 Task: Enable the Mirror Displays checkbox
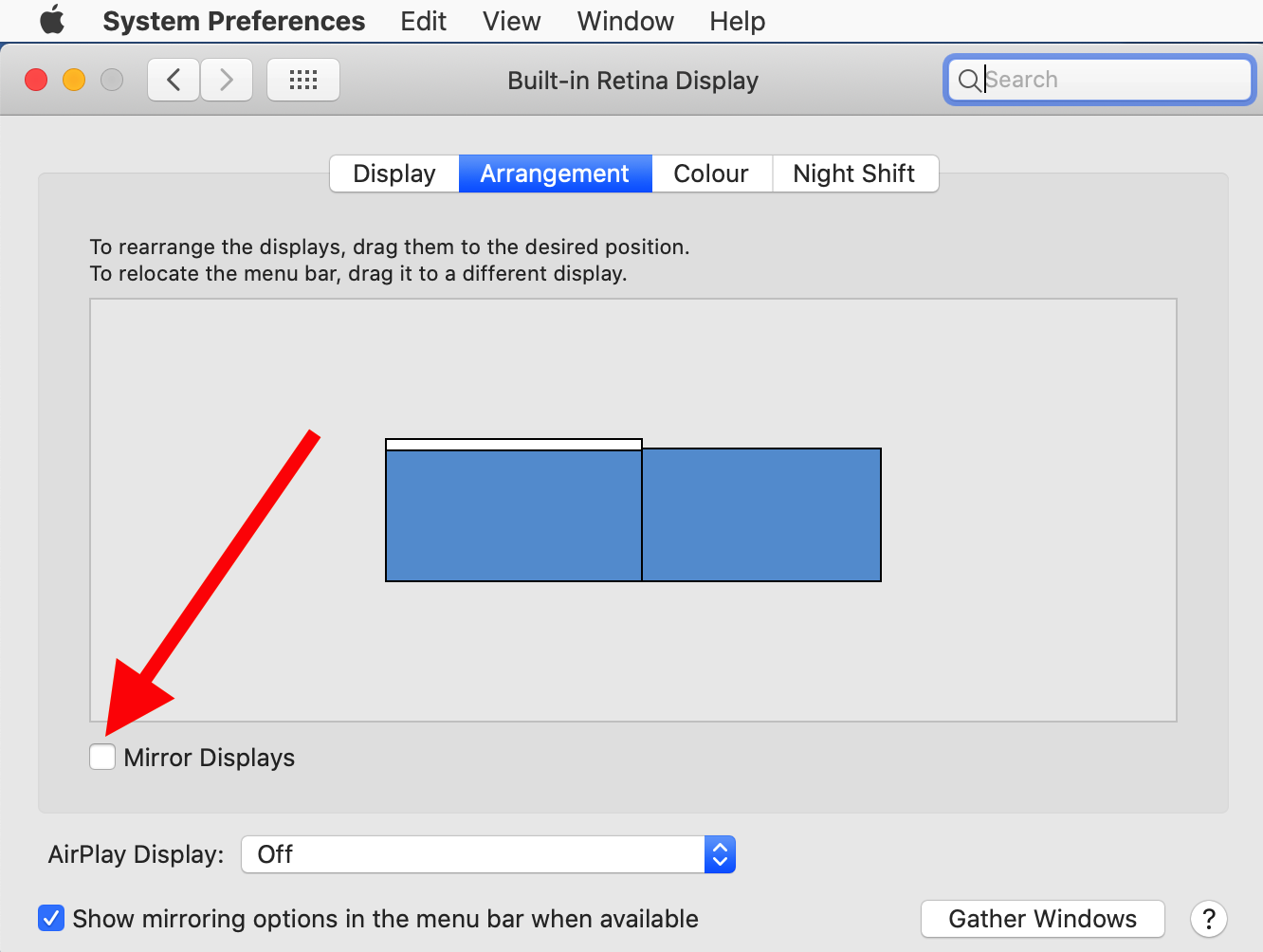pyautogui.click(x=102, y=757)
